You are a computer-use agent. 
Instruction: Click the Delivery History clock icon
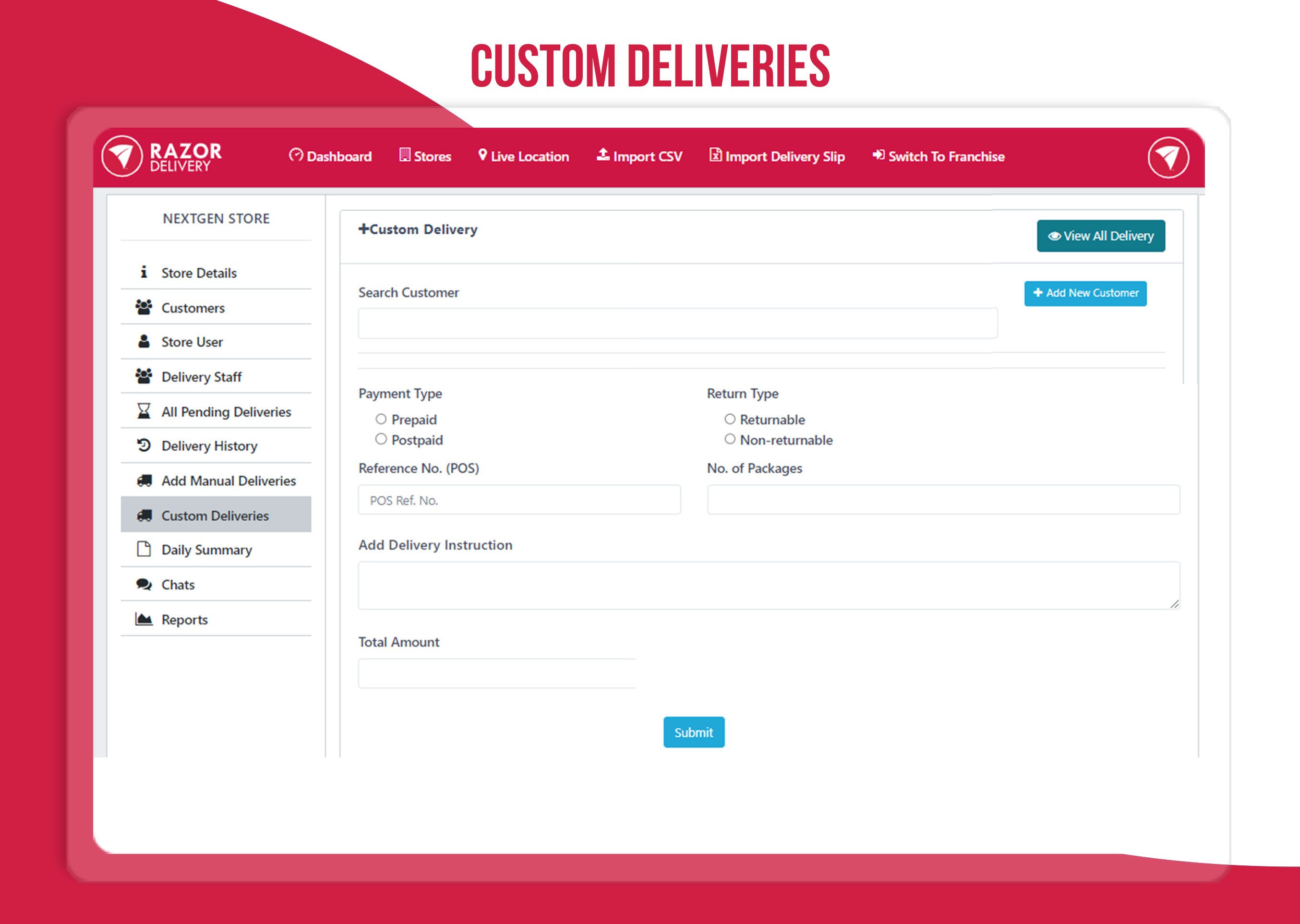tap(144, 445)
